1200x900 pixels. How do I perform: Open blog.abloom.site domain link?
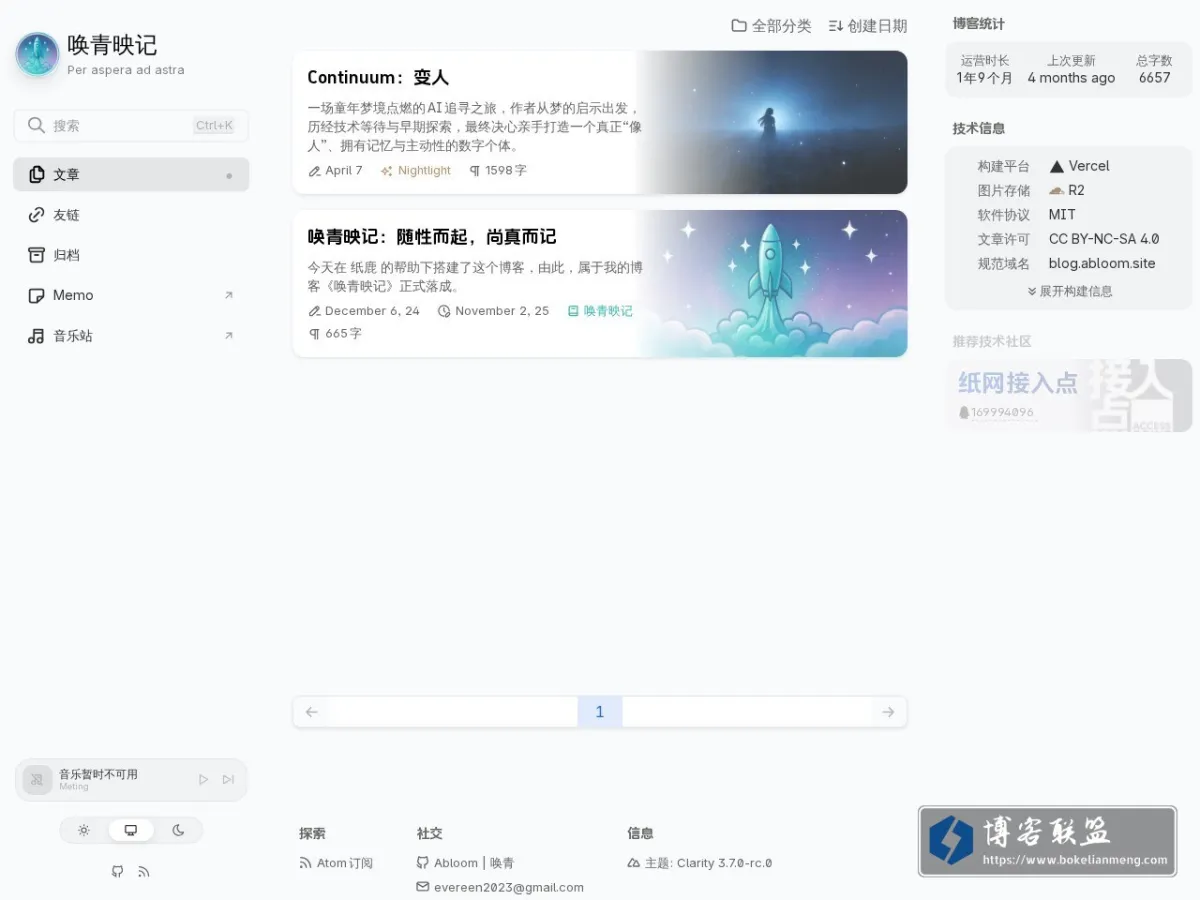pos(1102,263)
